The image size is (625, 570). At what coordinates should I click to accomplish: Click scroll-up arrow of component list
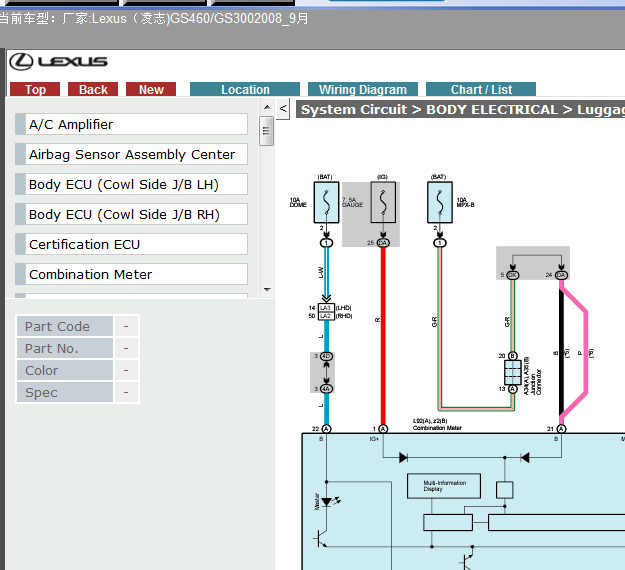(x=267, y=107)
